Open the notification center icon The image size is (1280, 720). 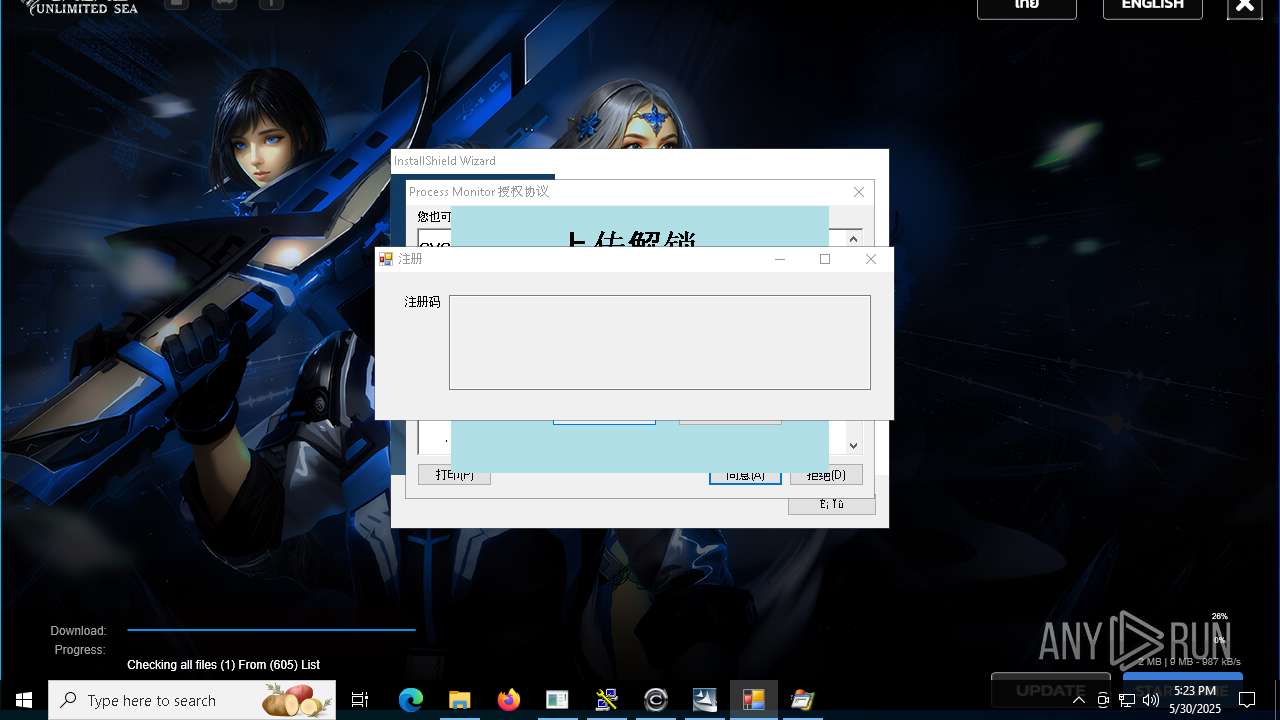pyautogui.click(x=1247, y=700)
